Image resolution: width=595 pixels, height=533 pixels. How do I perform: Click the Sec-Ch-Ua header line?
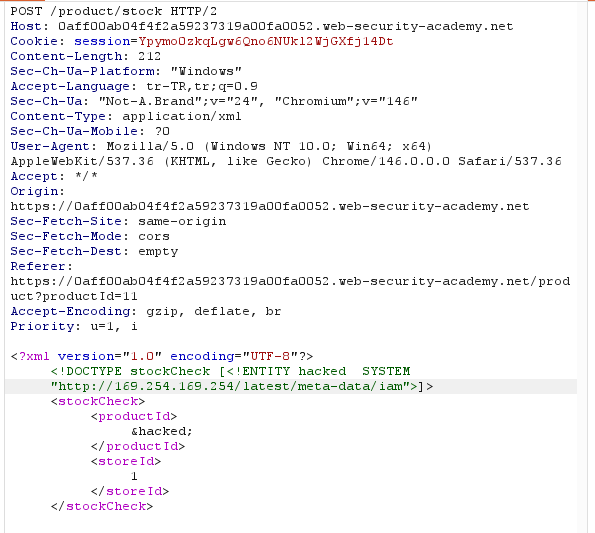[x=214, y=101]
